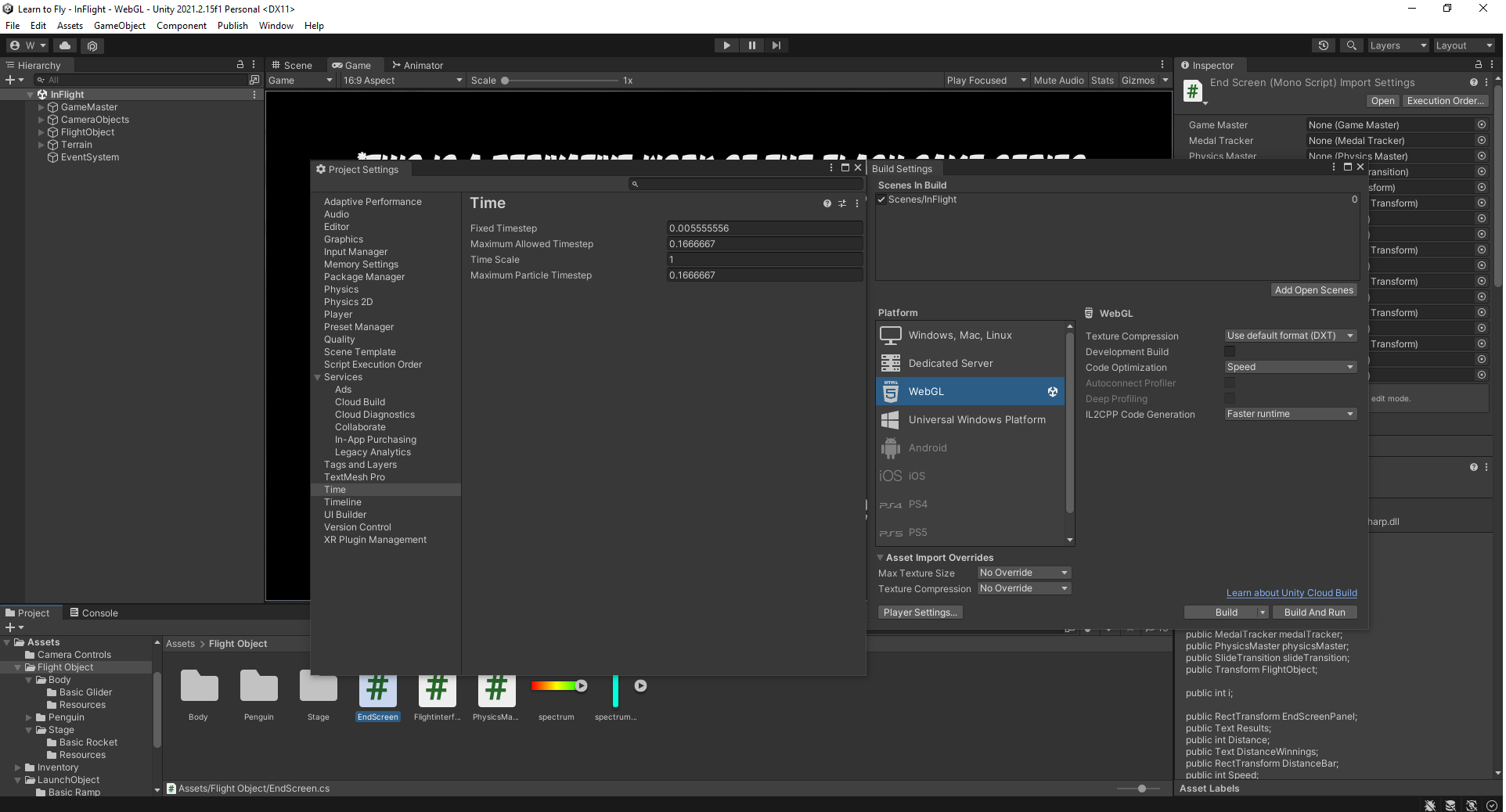Open the global search magnifier icon
Image resolution: width=1506 pixels, height=812 pixels.
pos(1351,45)
